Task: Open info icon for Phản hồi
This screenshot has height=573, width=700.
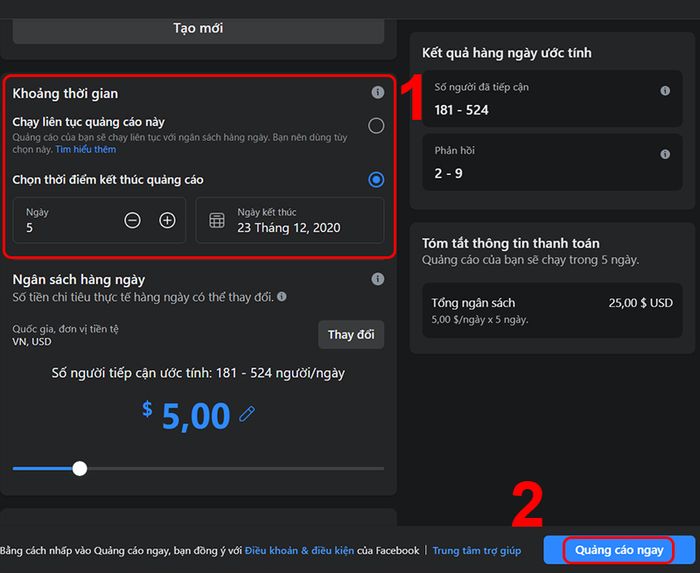Action: pyautogui.click(x=665, y=154)
